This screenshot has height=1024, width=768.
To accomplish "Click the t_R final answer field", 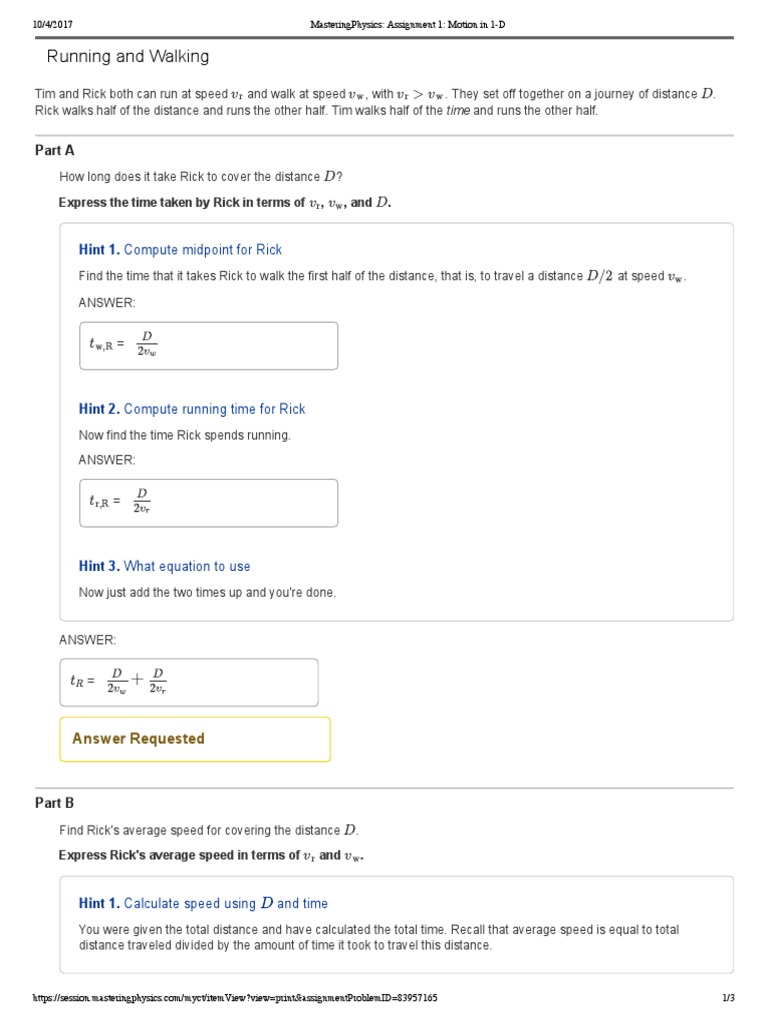I will [x=188, y=682].
